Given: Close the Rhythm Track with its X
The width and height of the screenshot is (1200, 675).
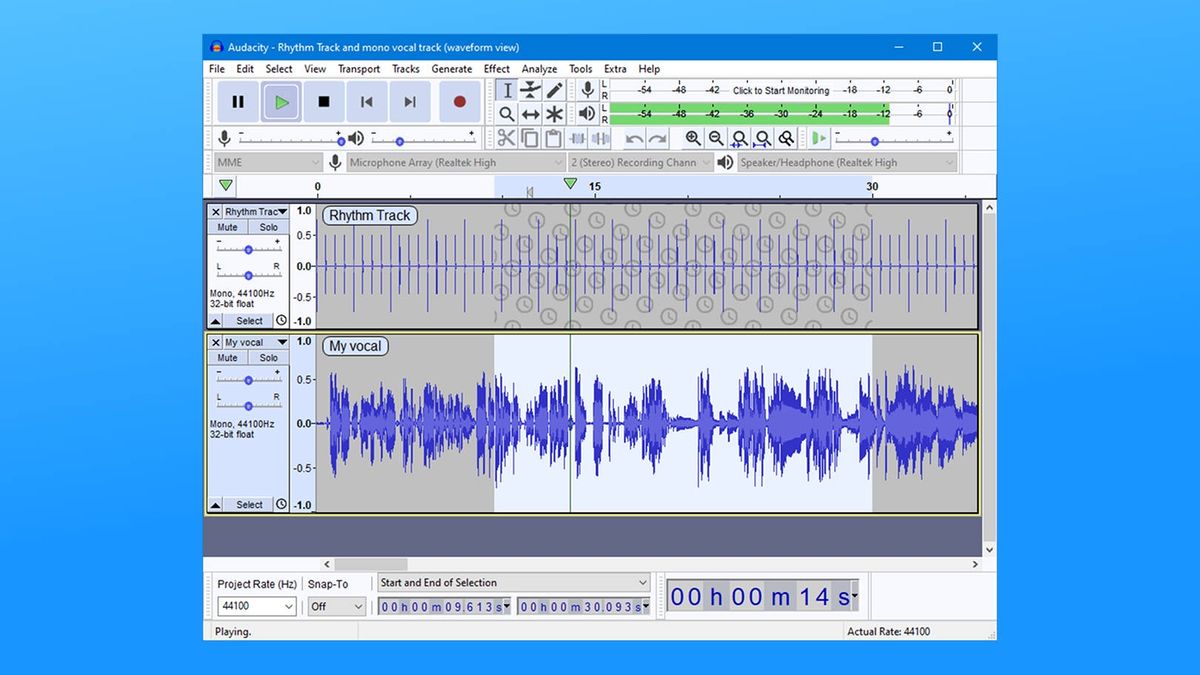Looking at the screenshot, I should [215, 212].
